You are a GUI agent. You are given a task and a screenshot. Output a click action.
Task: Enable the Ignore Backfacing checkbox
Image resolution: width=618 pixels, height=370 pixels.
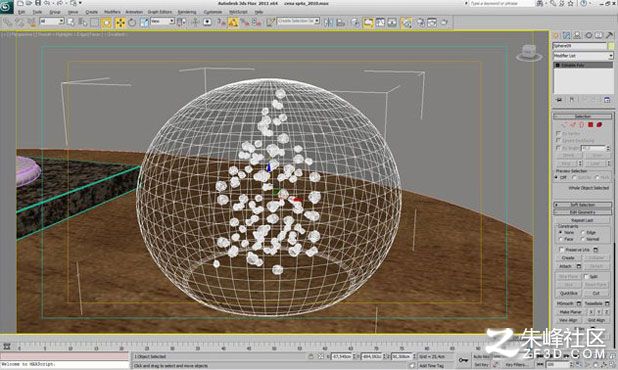click(x=558, y=141)
